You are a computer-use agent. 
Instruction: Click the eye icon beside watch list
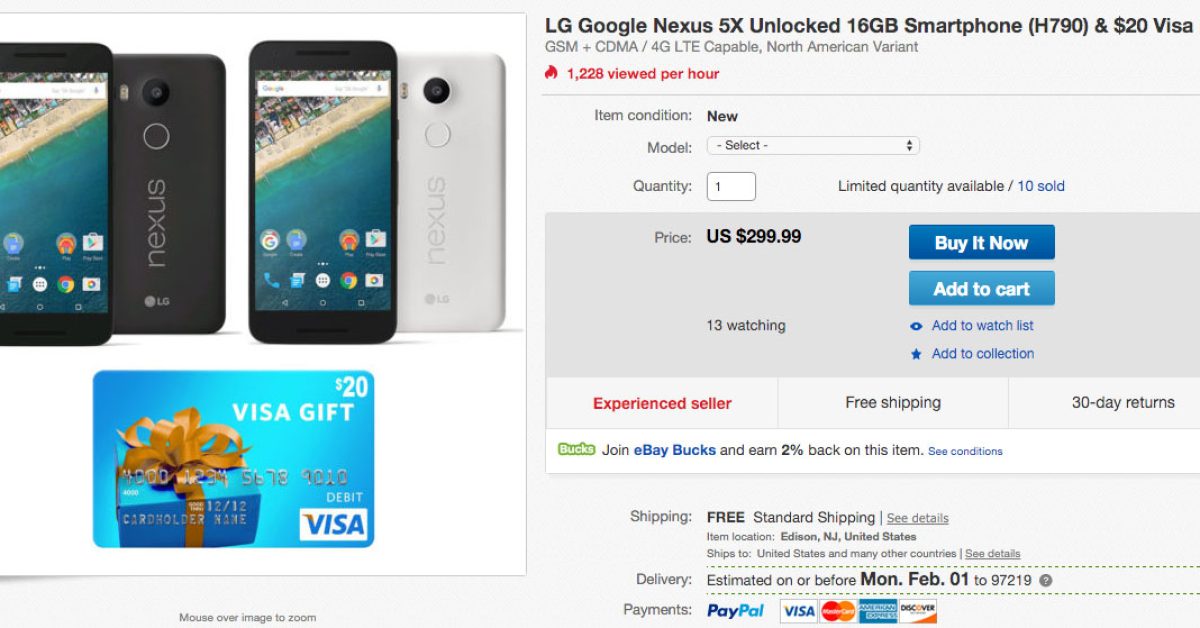(x=916, y=326)
